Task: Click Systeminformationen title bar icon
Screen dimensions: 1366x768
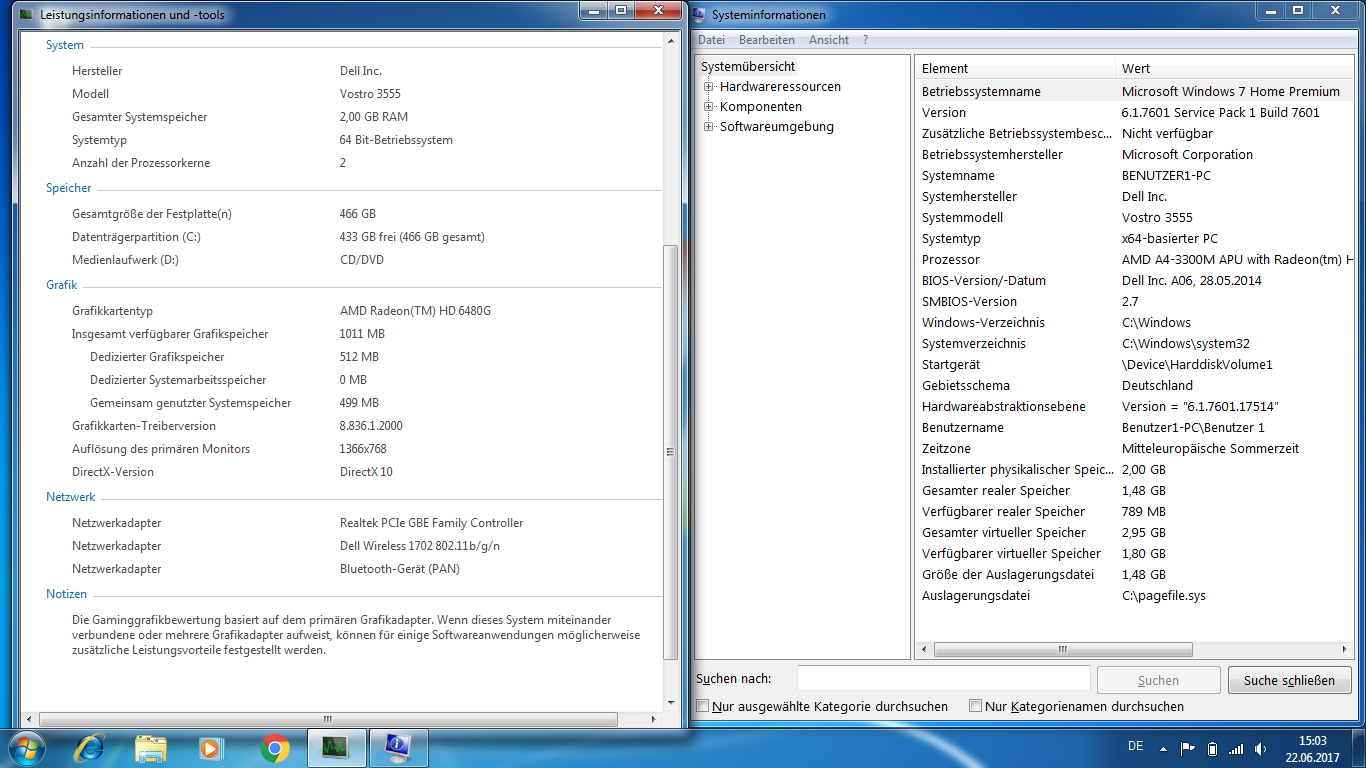Action: [x=698, y=15]
